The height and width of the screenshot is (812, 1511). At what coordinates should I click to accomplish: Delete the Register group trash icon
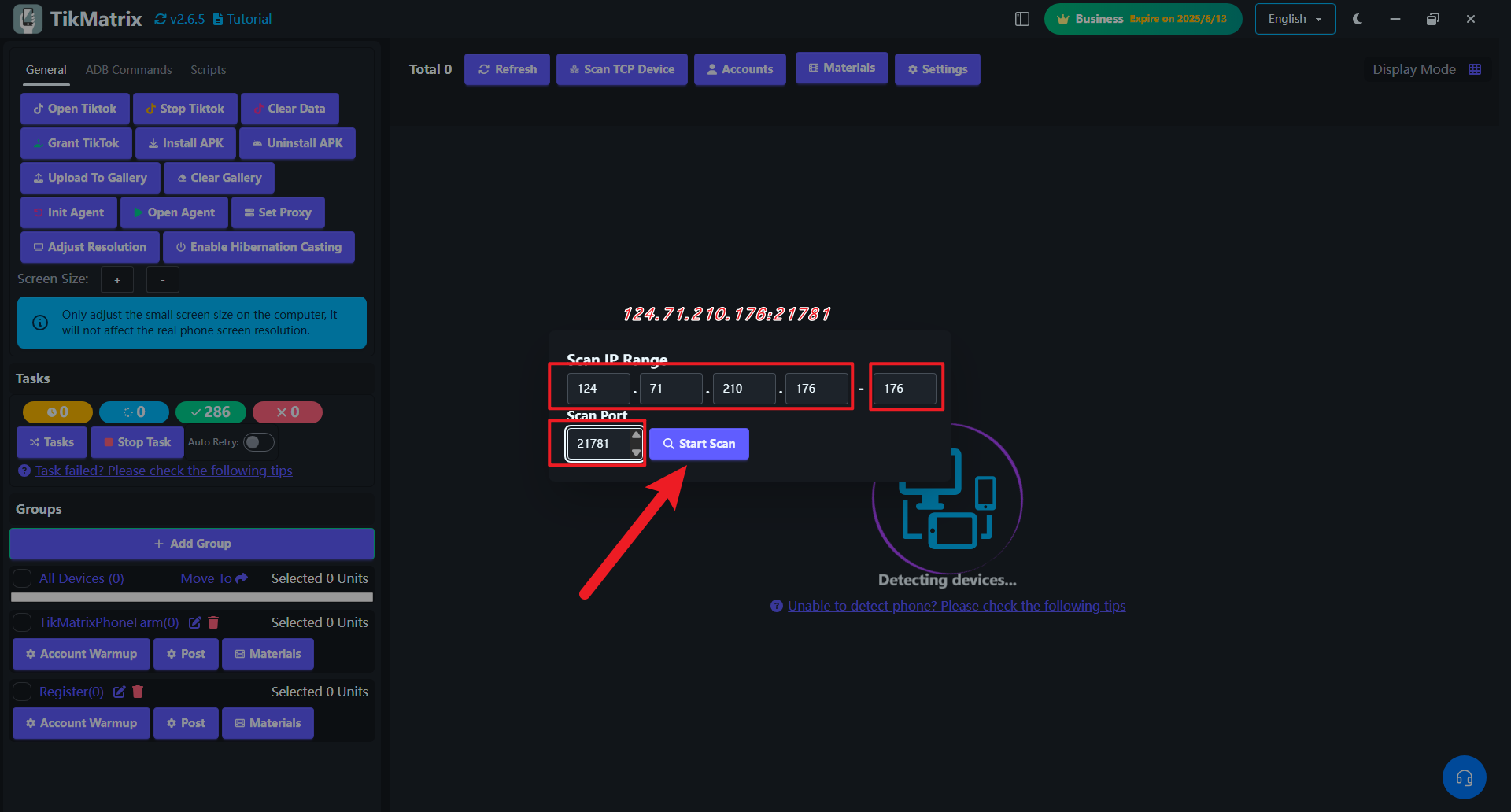tap(138, 692)
